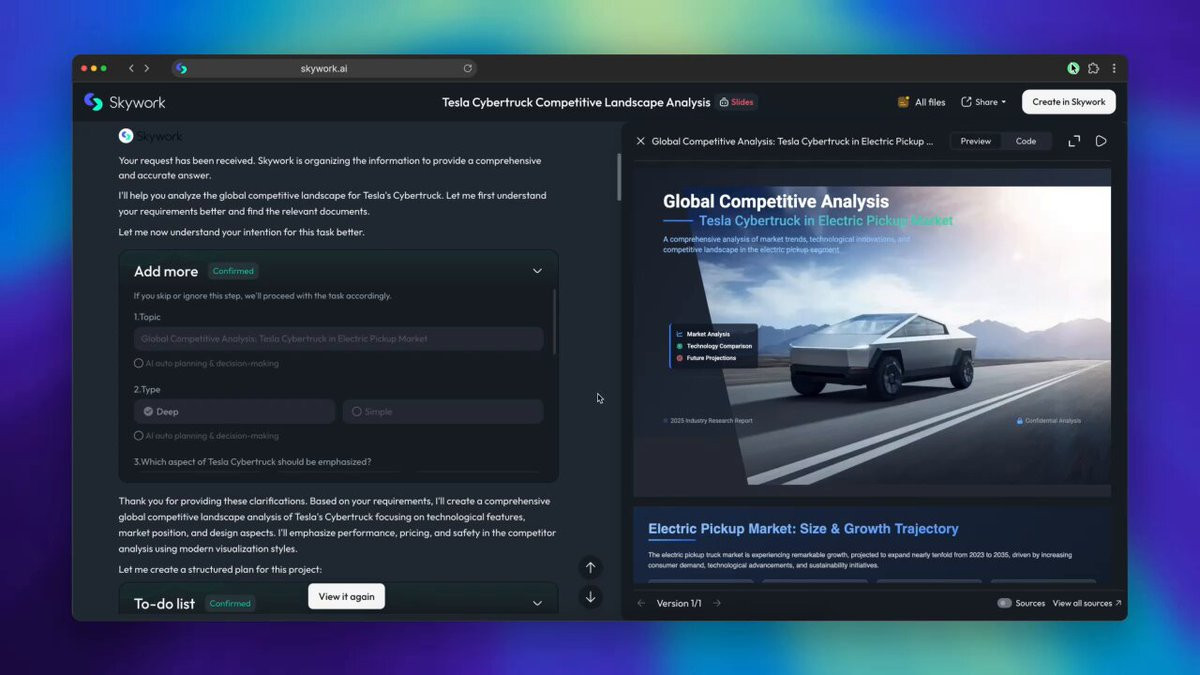1200x675 pixels.
Task: Go to next version arrow
Action: pos(716,603)
